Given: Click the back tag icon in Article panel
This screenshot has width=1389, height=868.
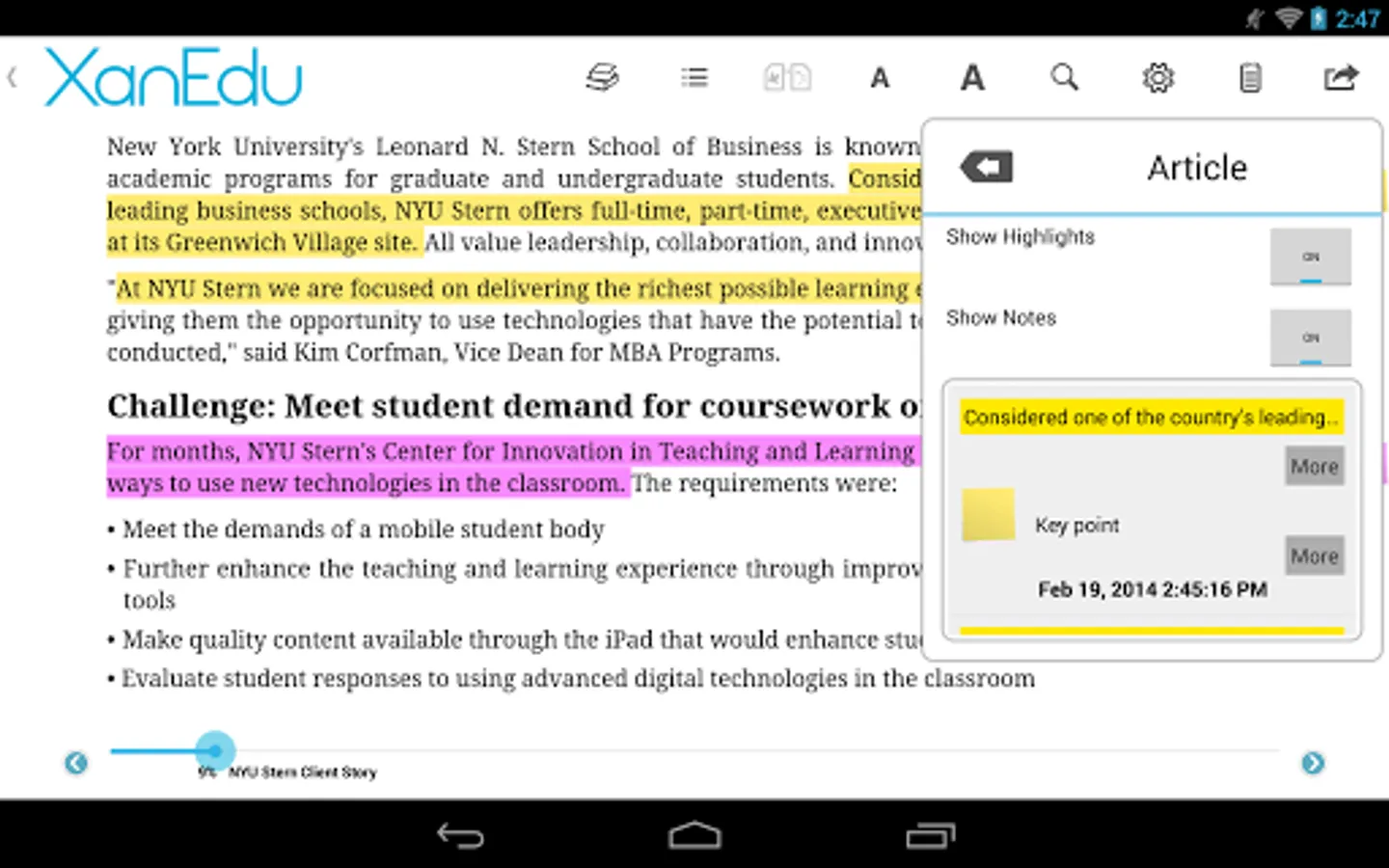Looking at the screenshot, I should [x=986, y=167].
